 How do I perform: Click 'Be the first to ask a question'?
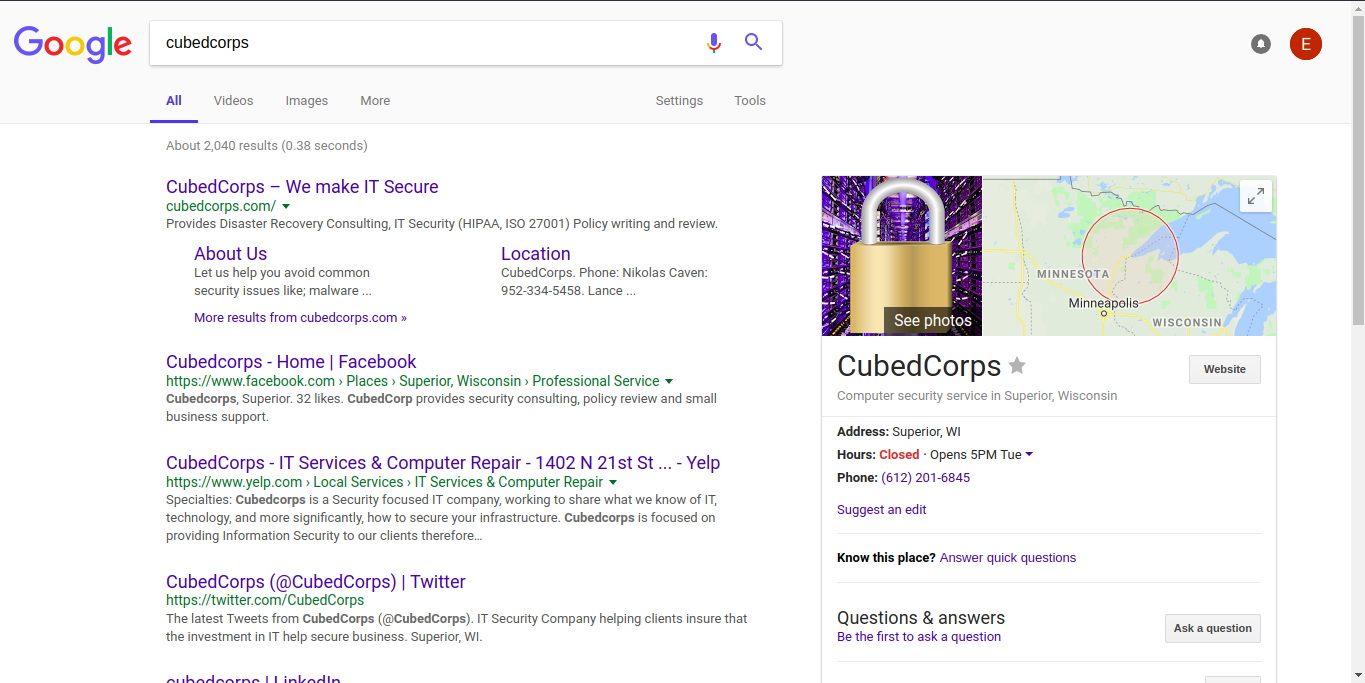(x=919, y=637)
